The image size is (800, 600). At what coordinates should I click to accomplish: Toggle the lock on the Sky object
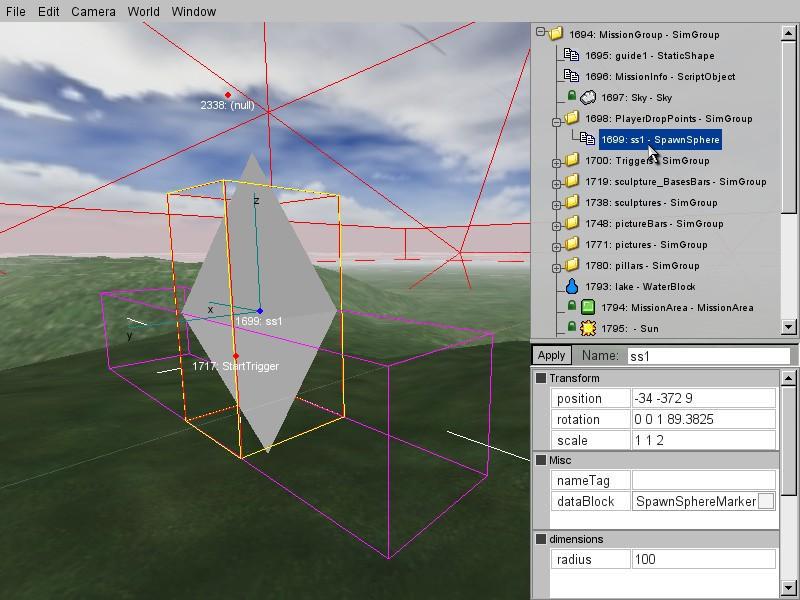(572, 98)
